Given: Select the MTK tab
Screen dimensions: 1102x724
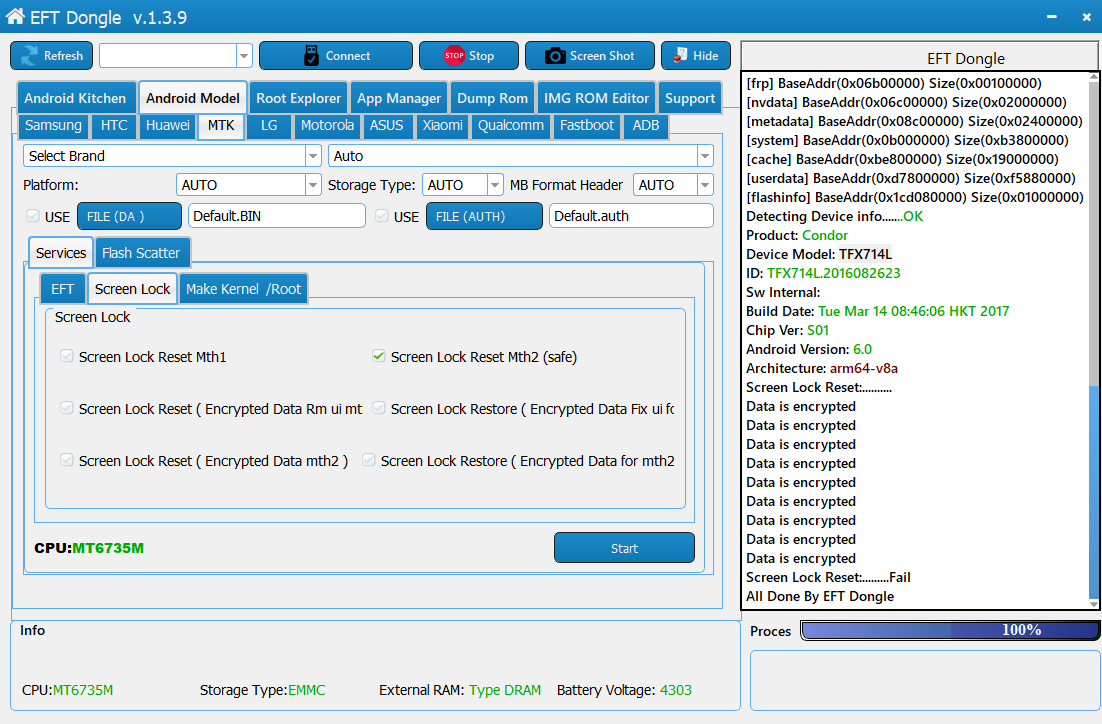Looking at the screenshot, I should click(x=221, y=126).
